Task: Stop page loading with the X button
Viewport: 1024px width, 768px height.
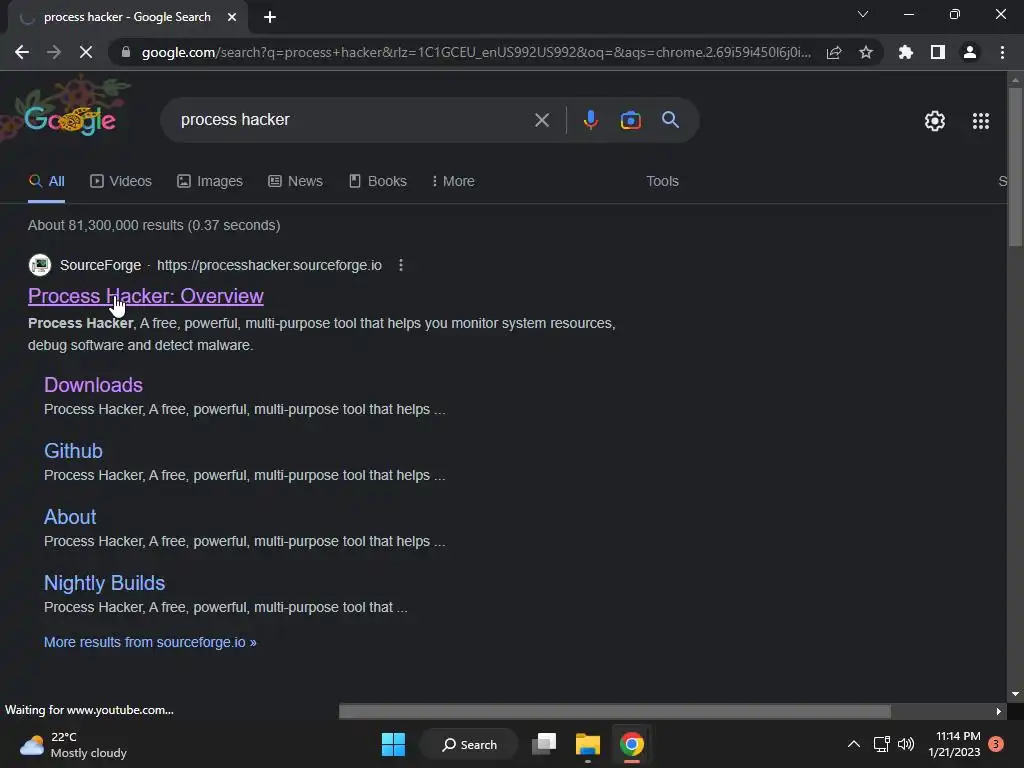Action: (x=86, y=52)
